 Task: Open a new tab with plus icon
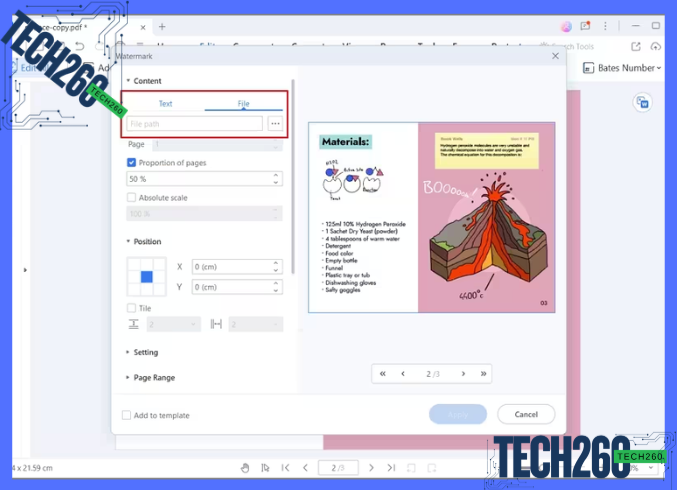[162, 27]
